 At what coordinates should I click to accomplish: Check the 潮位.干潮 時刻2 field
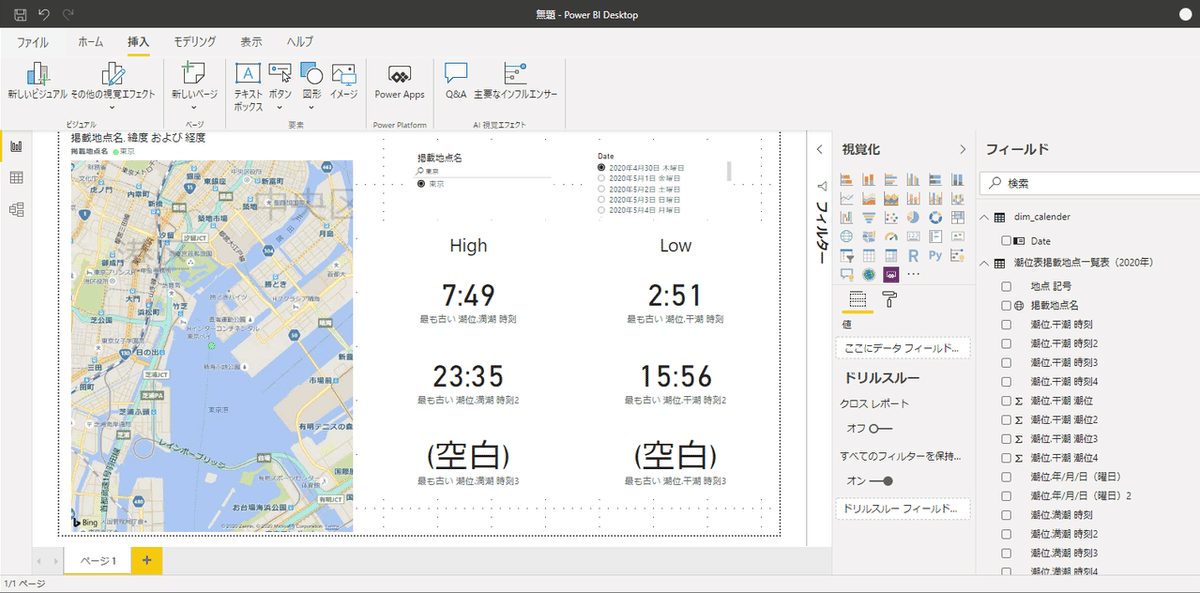[1006, 343]
